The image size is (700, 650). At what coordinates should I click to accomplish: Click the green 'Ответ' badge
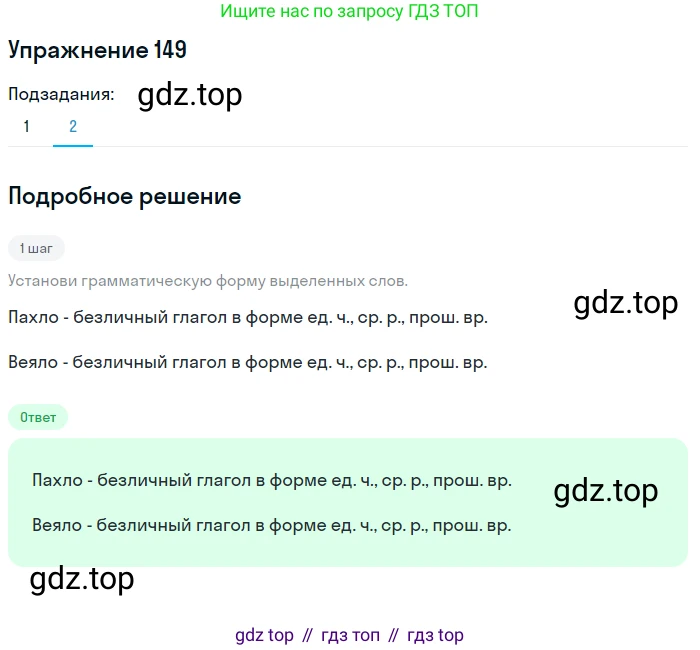tap(38, 417)
